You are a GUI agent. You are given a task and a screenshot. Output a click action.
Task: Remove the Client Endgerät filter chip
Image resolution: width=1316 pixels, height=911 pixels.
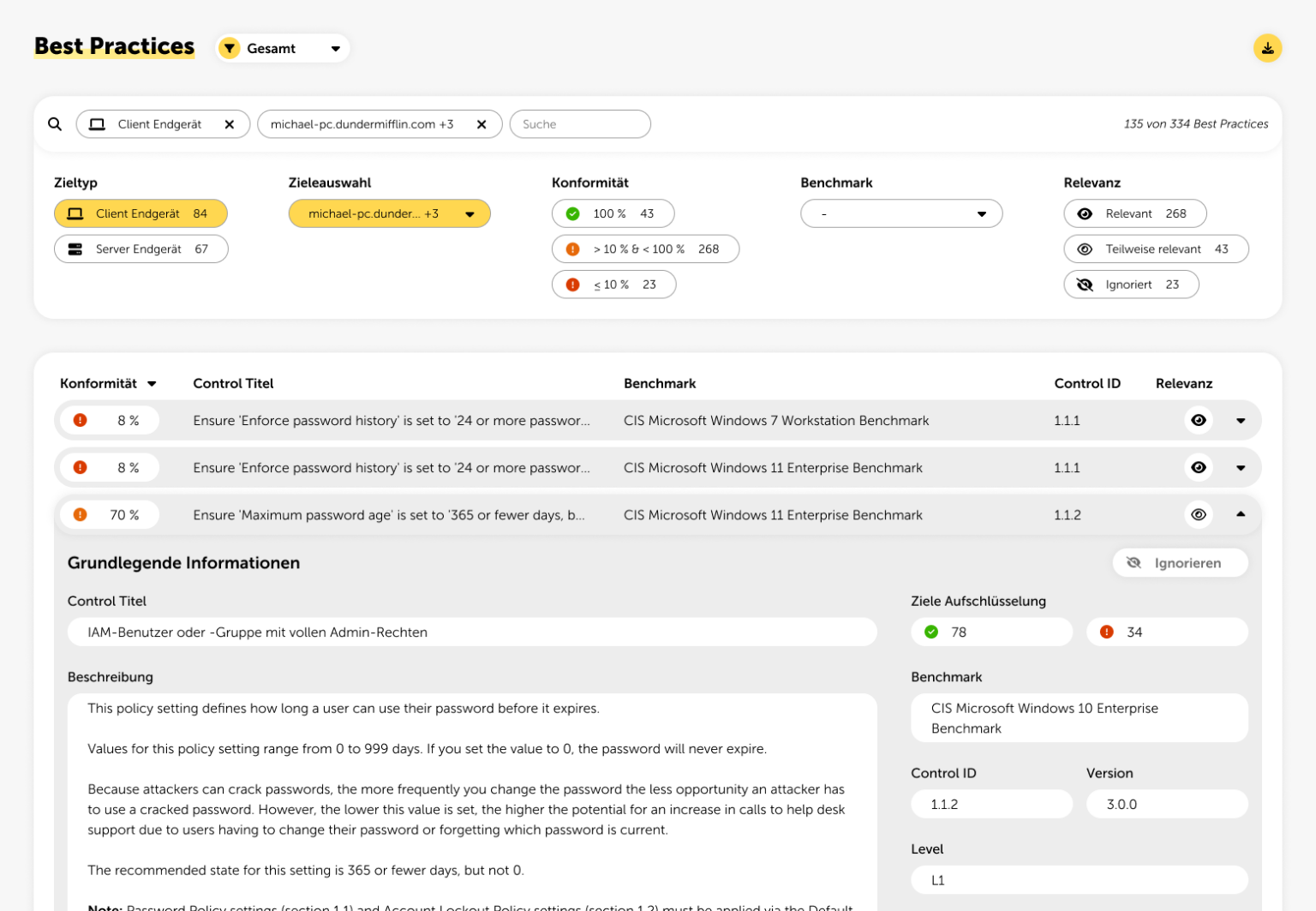pyautogui.click(x=230, y=124)
